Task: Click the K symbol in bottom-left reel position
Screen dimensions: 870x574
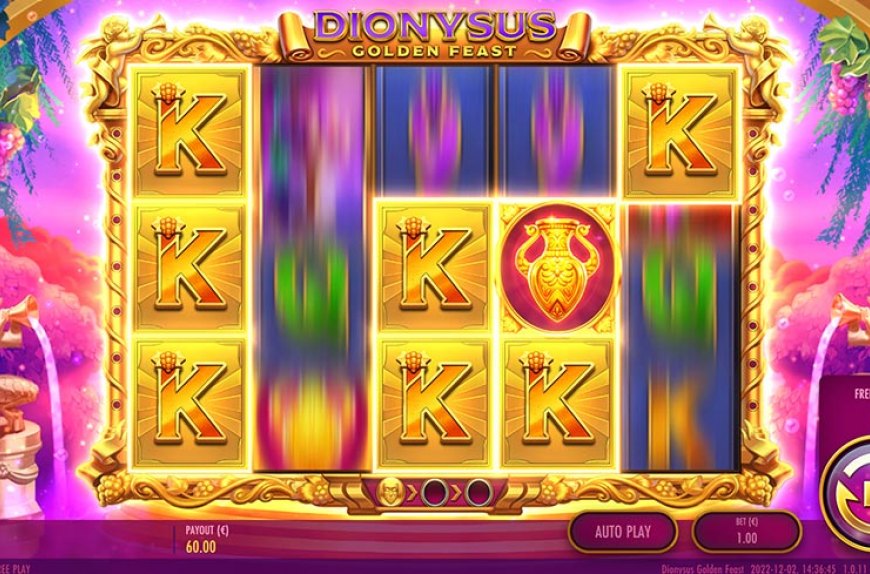Action: click(190, 403)
